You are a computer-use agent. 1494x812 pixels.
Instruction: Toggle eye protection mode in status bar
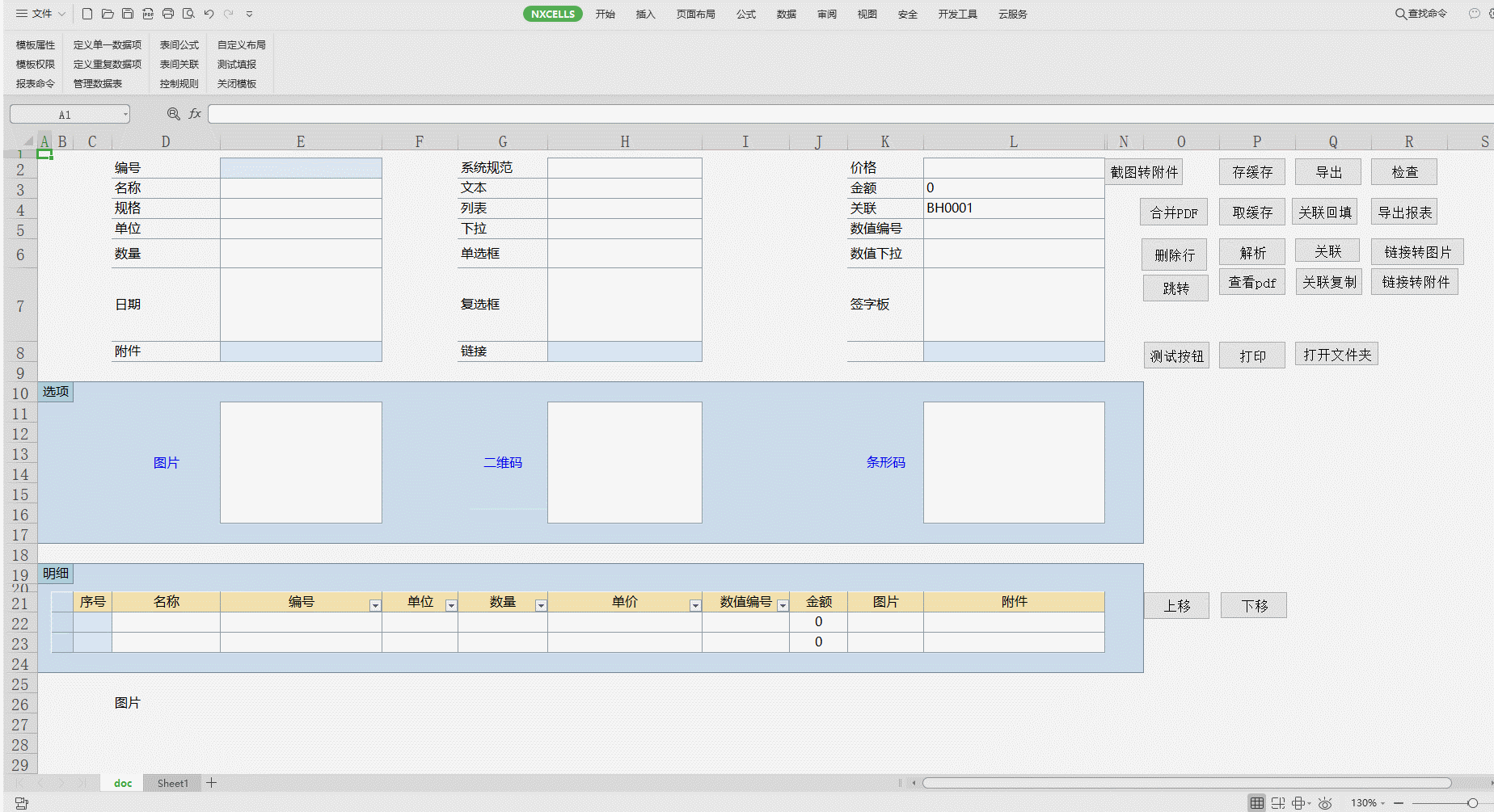click(x=1324, y=803)
